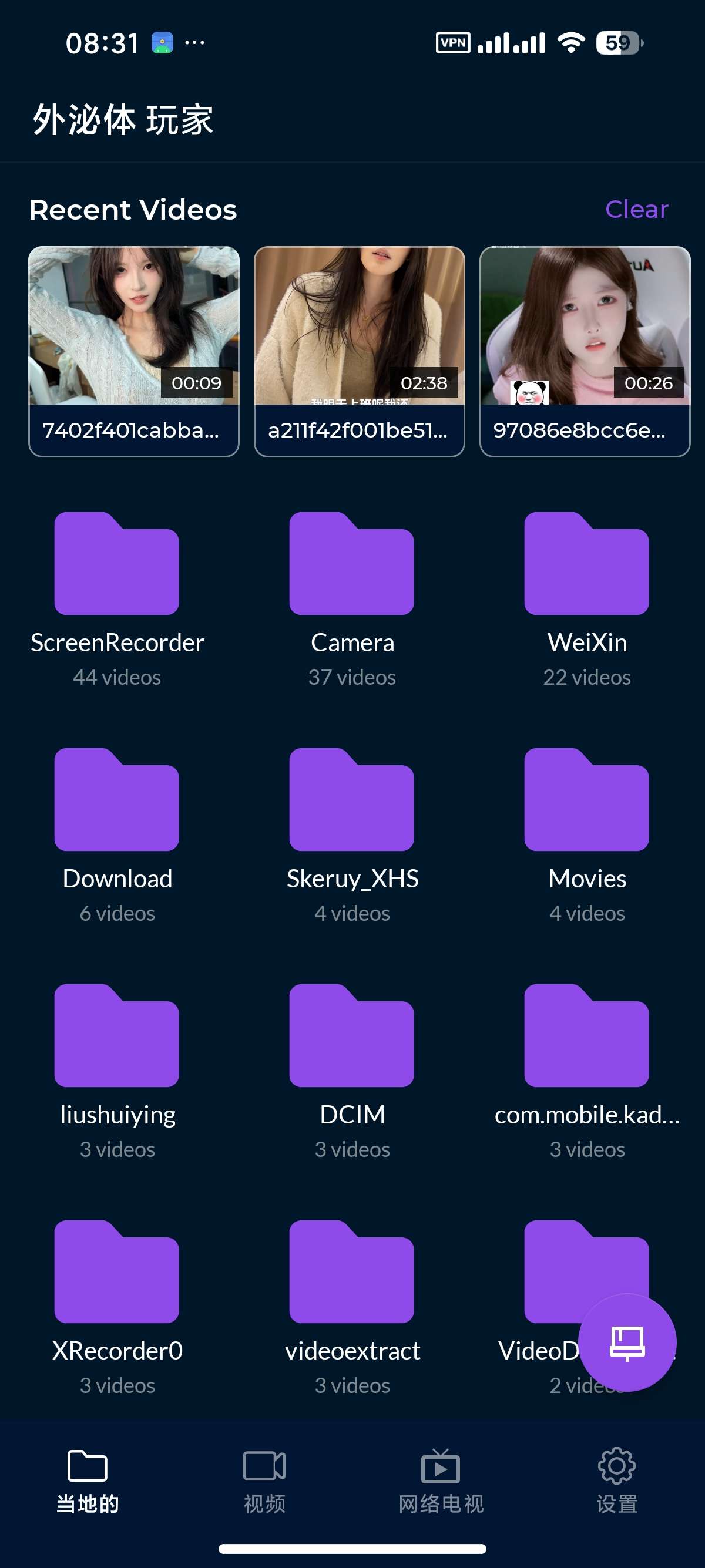705x1568 pixels.
Task: Switch to the 网络电视 tab
Action: 440,1480
